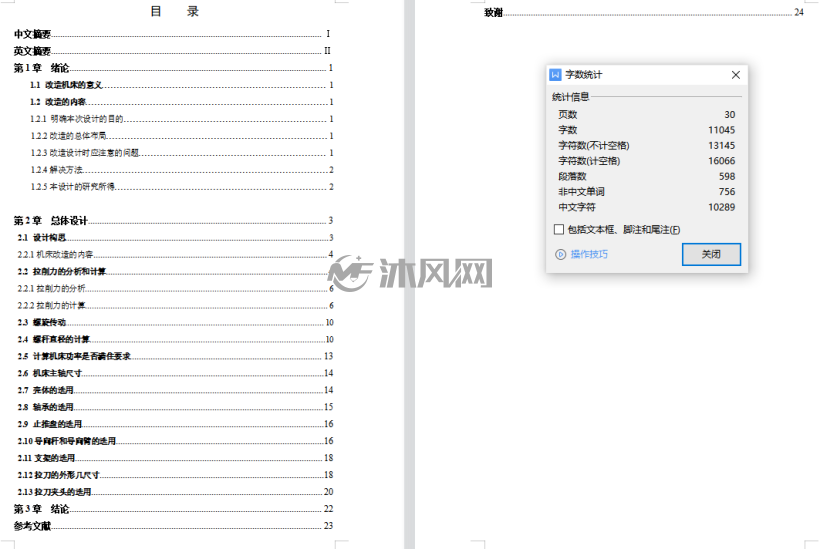
Task: Open entry 2.2.1 机床改造的内容
Action: coord(175,254)
